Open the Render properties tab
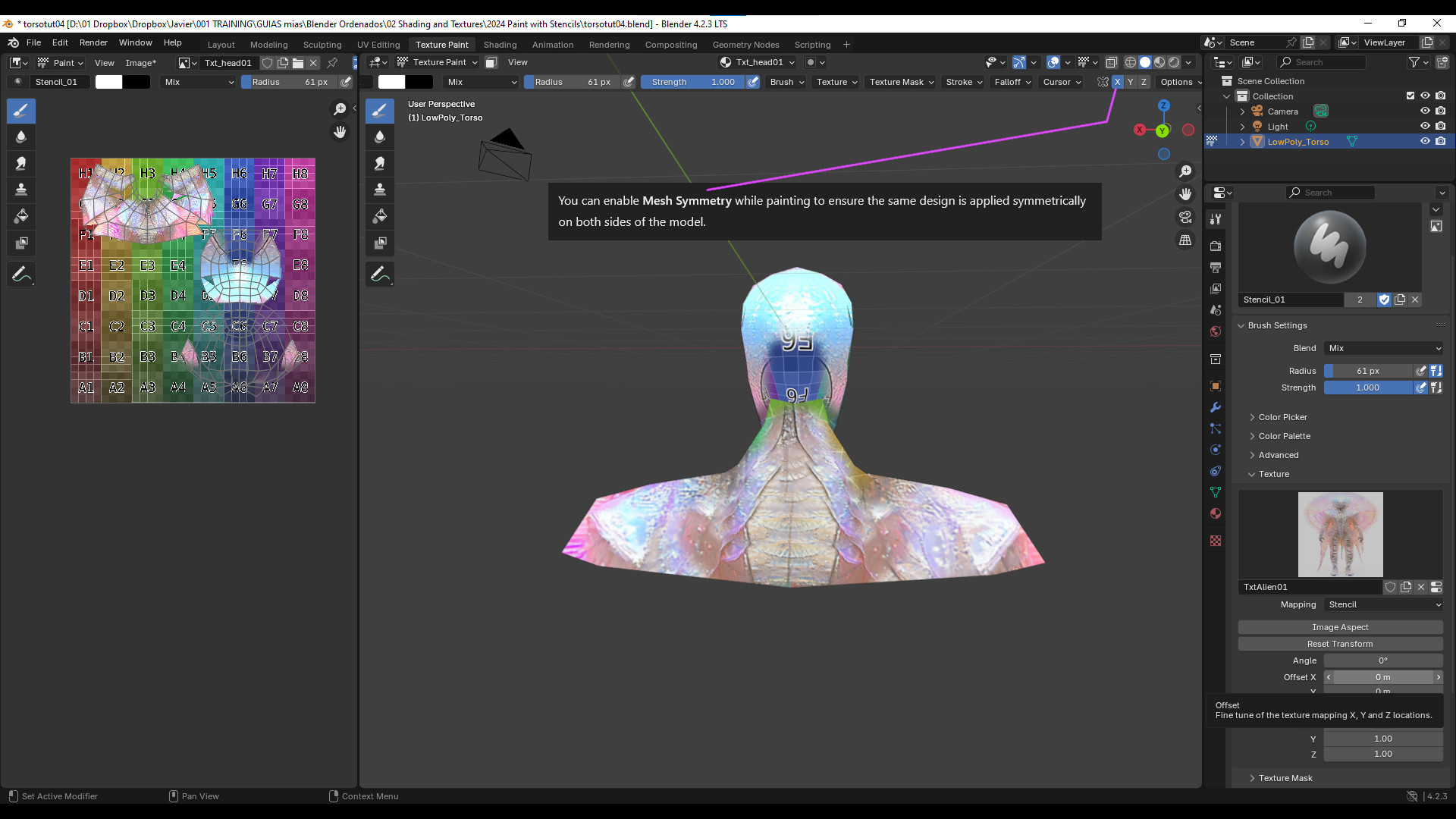This screenshot has width=1456, height=819. pyautogui.click(x=1216, y=246)
